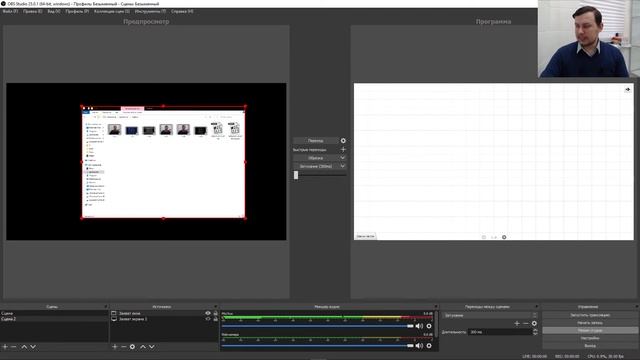Pop out the Сцены dock panel
Viewport: 640px width, 360px height.
[106, 307]
